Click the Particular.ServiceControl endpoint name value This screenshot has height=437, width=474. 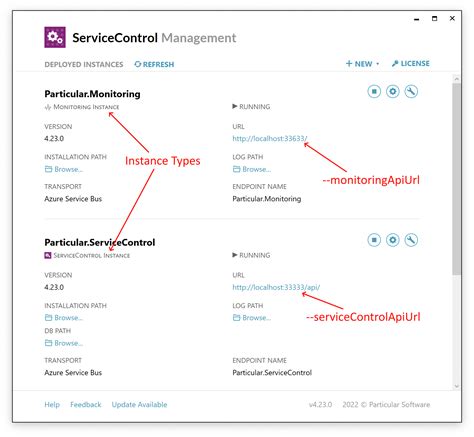272,373
